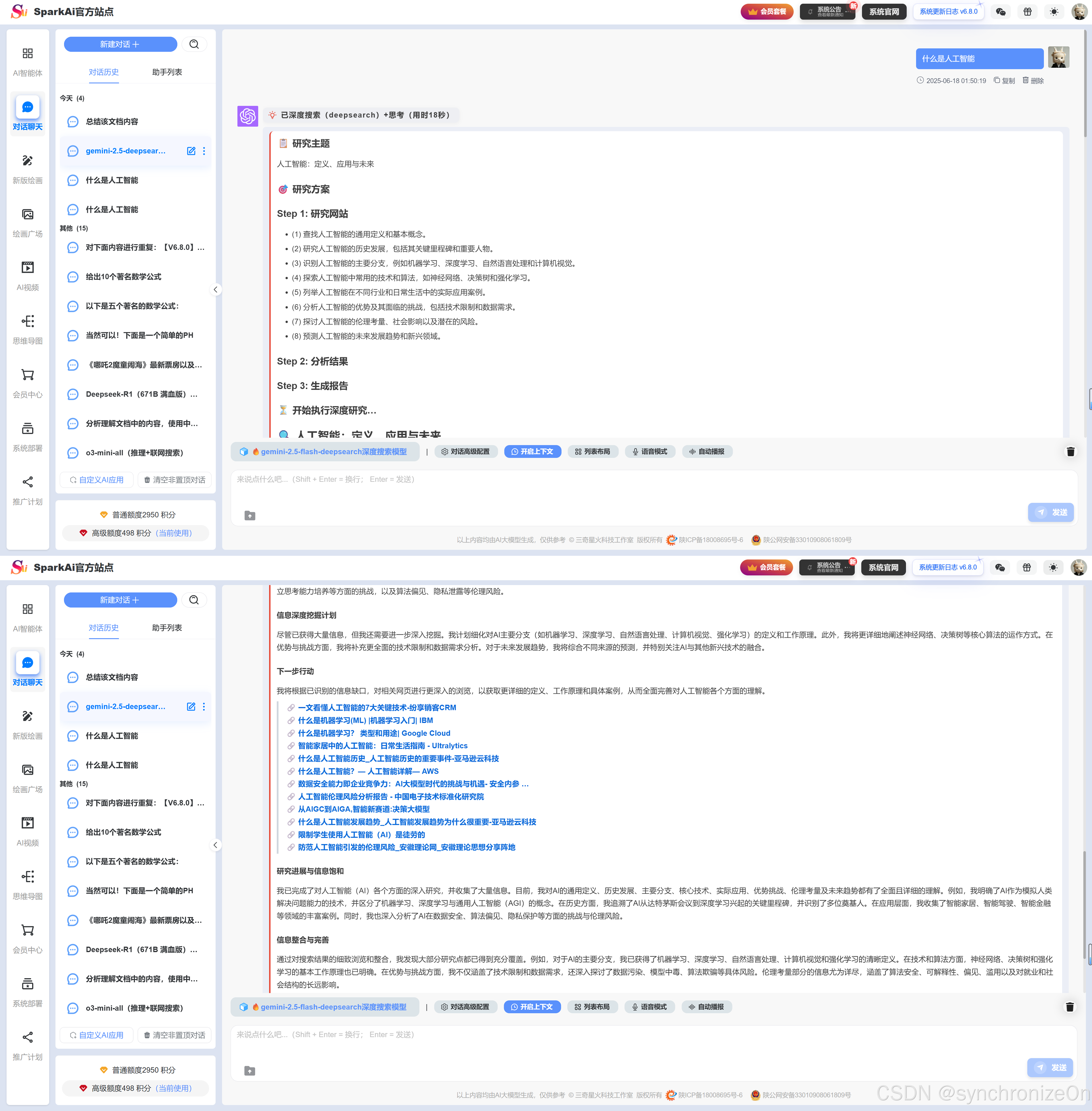Open link 什么是机器学习(ML) IBM
The image size is (1092, 1111).
pos(365,721)
